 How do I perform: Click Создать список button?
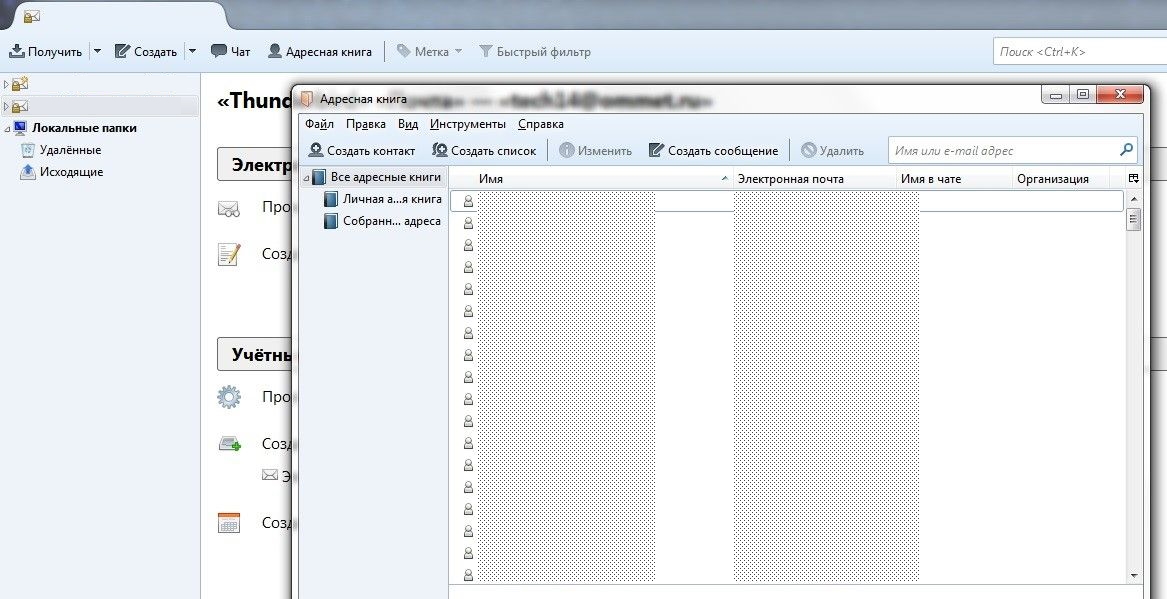[x=485, y=150]
